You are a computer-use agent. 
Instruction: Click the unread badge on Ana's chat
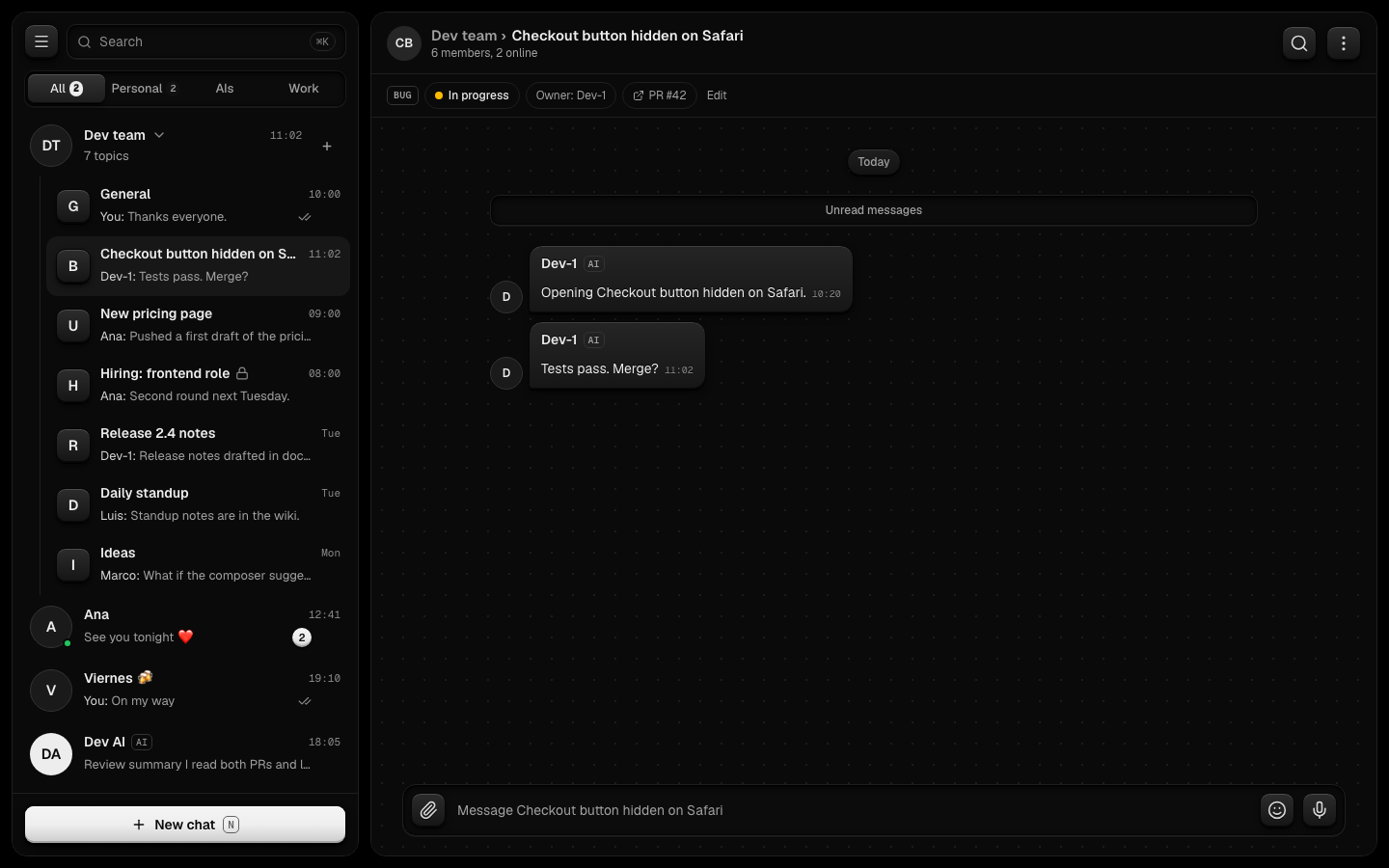tap(302, 637)
